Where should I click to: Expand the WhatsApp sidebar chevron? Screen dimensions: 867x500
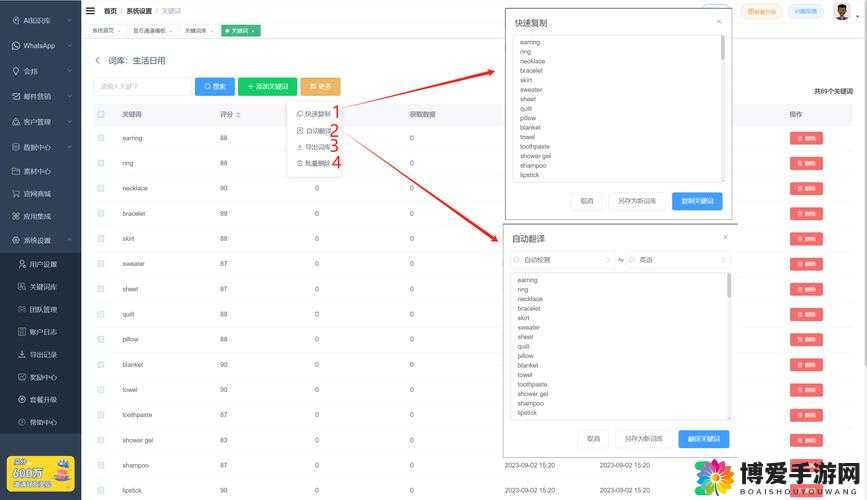coord(70,45)
